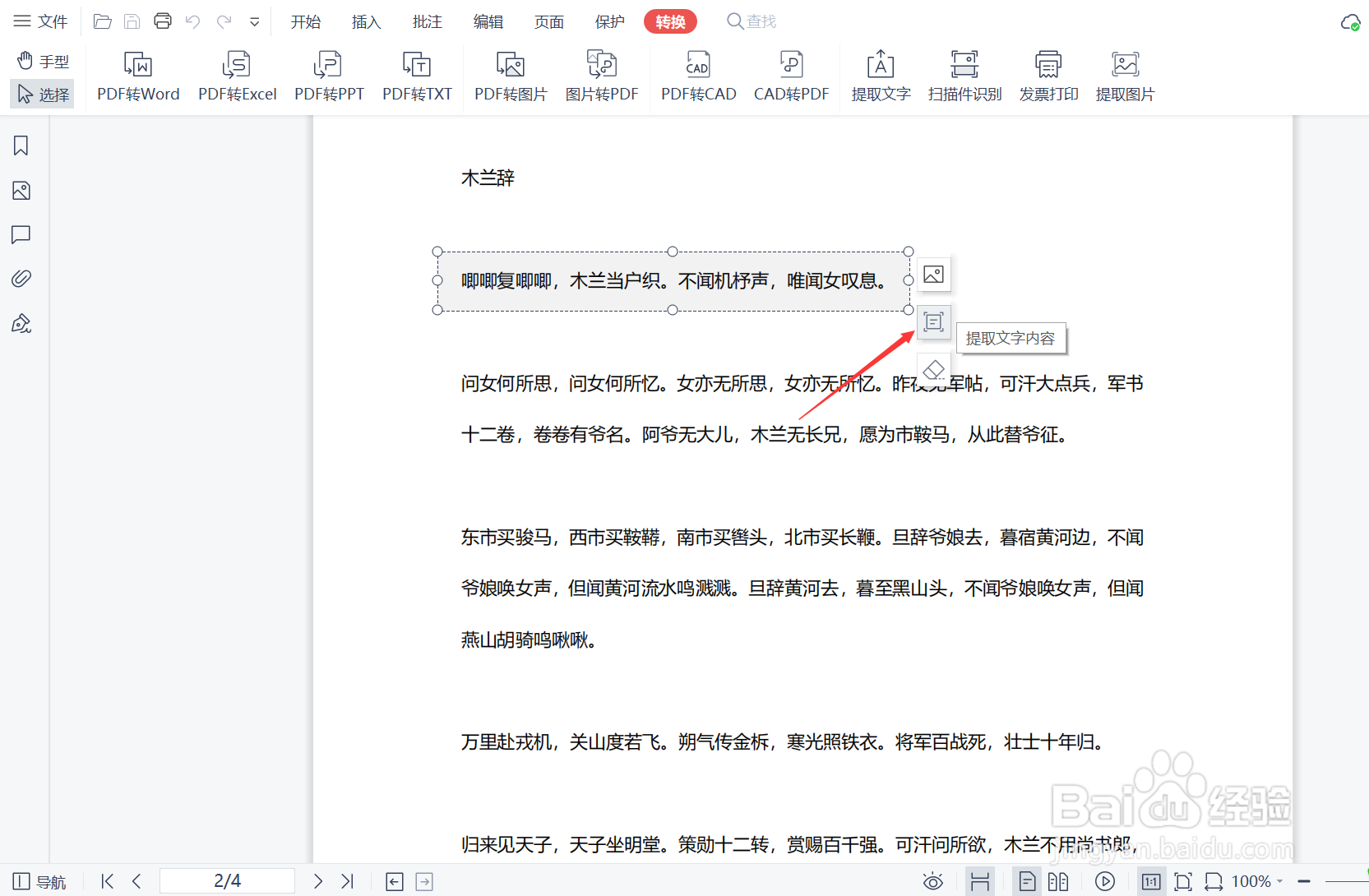Image resolution: width=1369 pixels, height=896 pixels.
Task: Select the 扫描件识别 scan recognition tool
Action: 964,76
